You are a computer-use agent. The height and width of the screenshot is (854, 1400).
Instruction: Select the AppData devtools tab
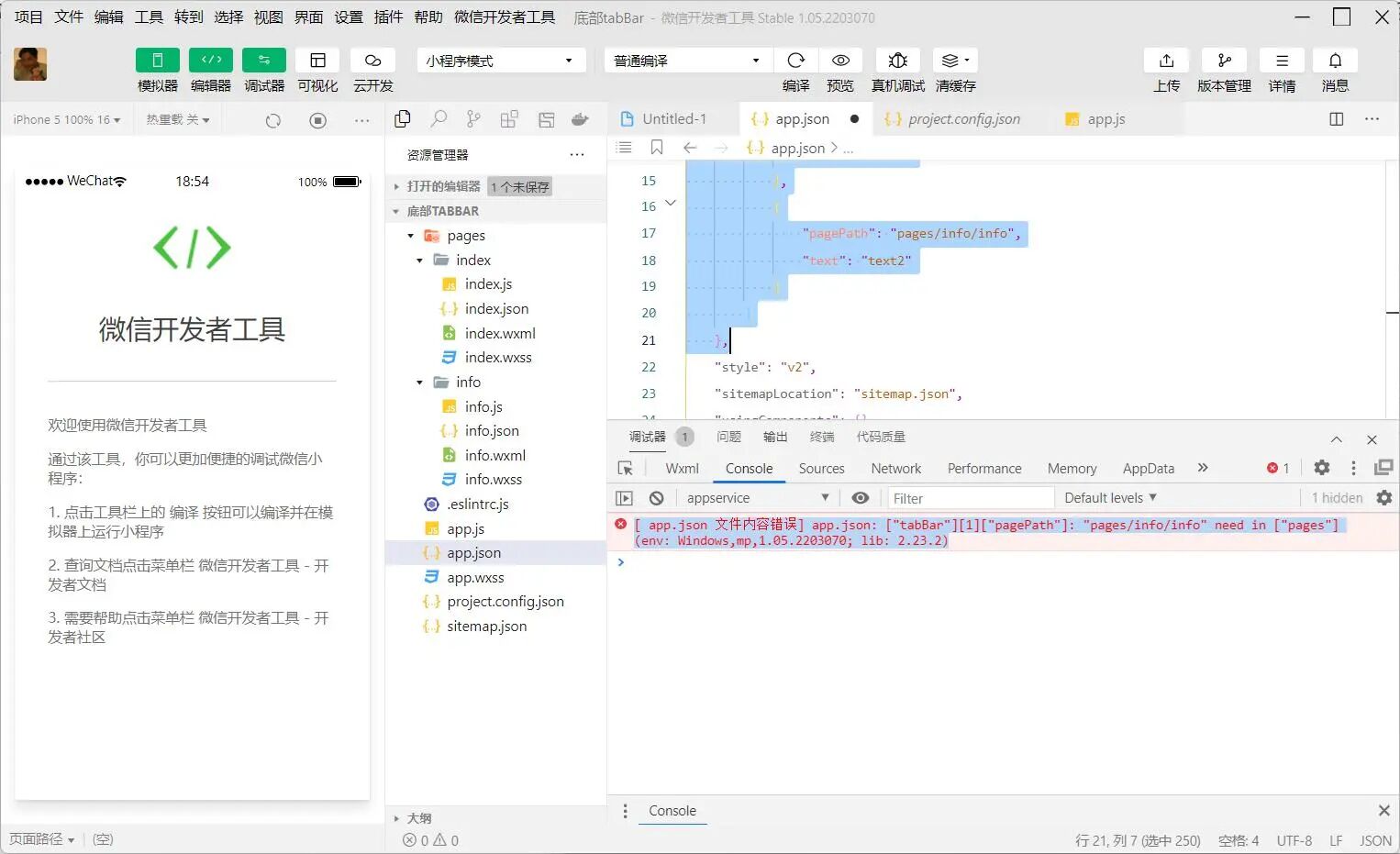click(1148, 469)
